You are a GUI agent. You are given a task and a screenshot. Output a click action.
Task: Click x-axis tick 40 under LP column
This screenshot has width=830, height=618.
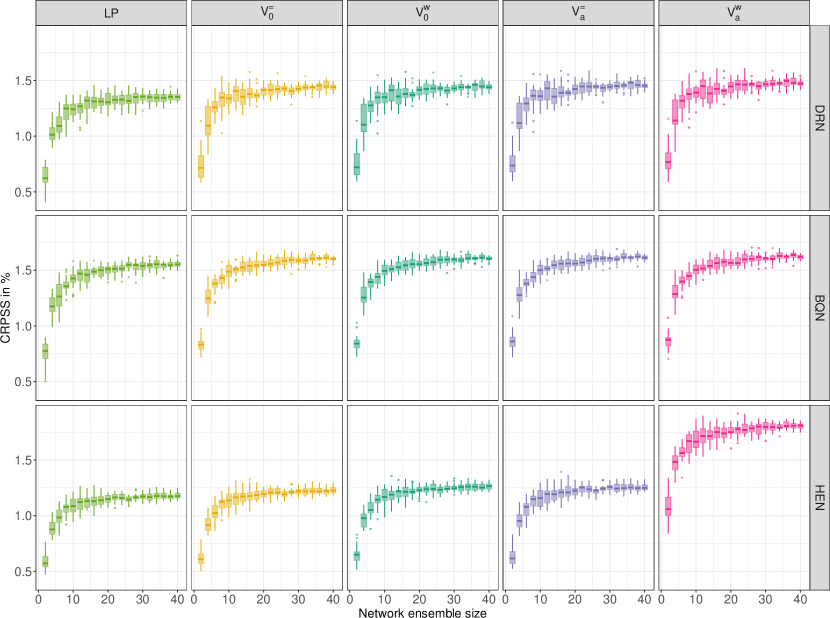coord(177,599)
